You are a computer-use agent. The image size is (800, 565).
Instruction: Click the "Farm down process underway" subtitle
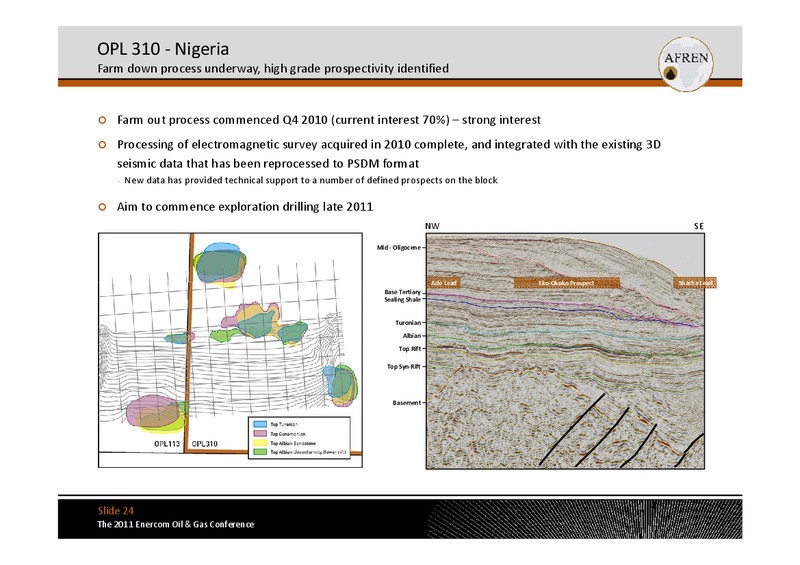click(x=273, y=68)
